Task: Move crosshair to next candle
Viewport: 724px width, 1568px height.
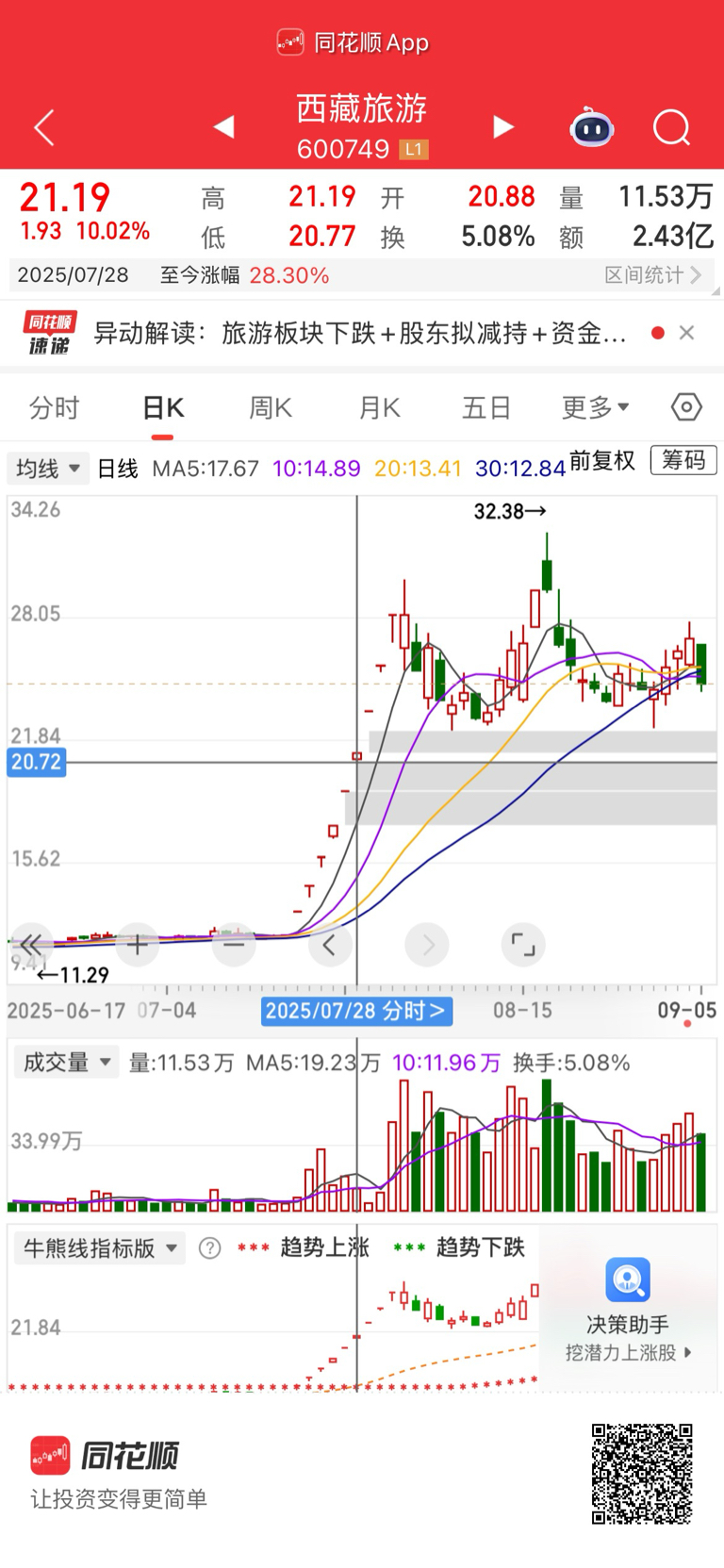Action: 427,944
